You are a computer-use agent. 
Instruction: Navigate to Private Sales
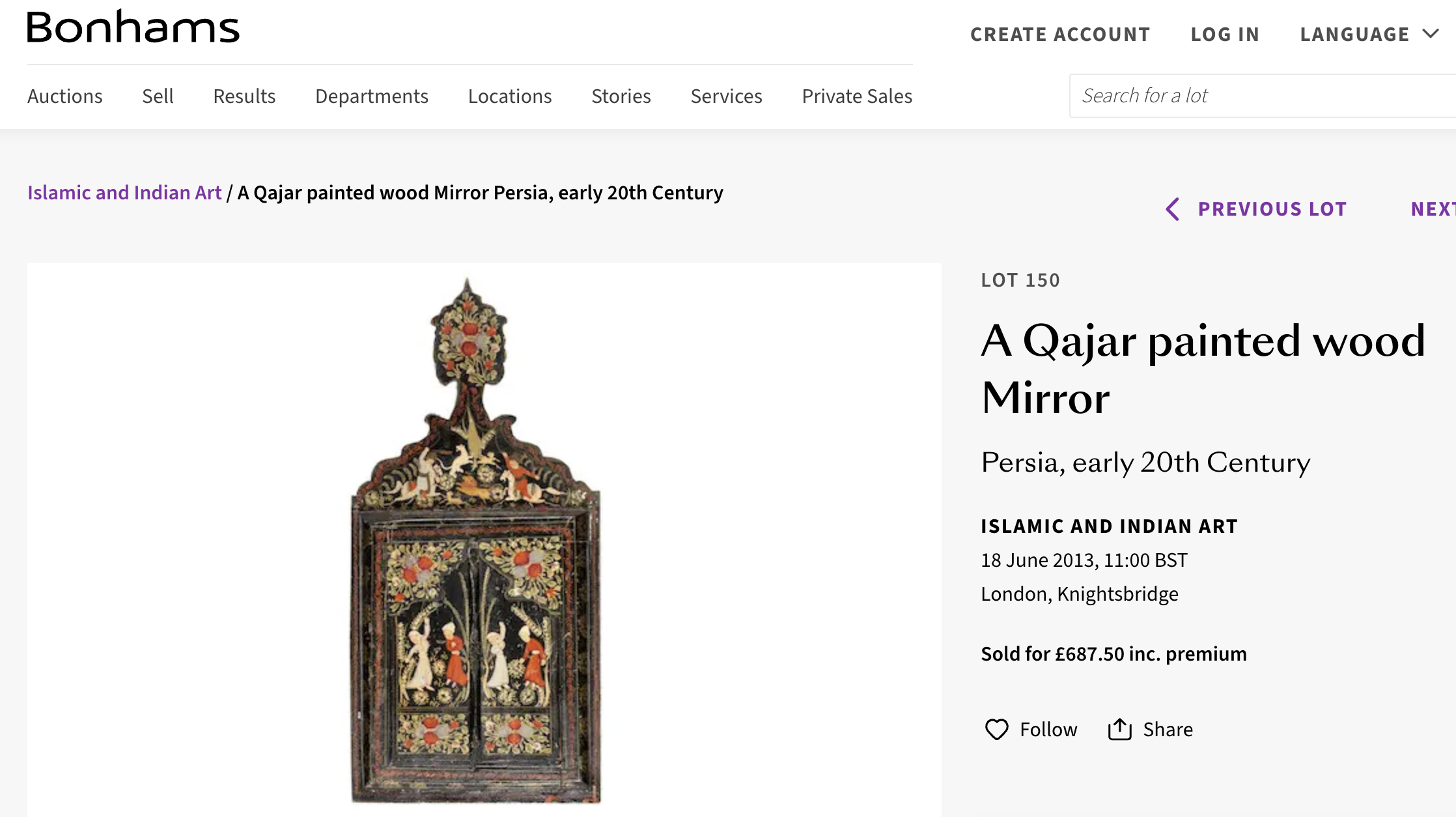857,96
